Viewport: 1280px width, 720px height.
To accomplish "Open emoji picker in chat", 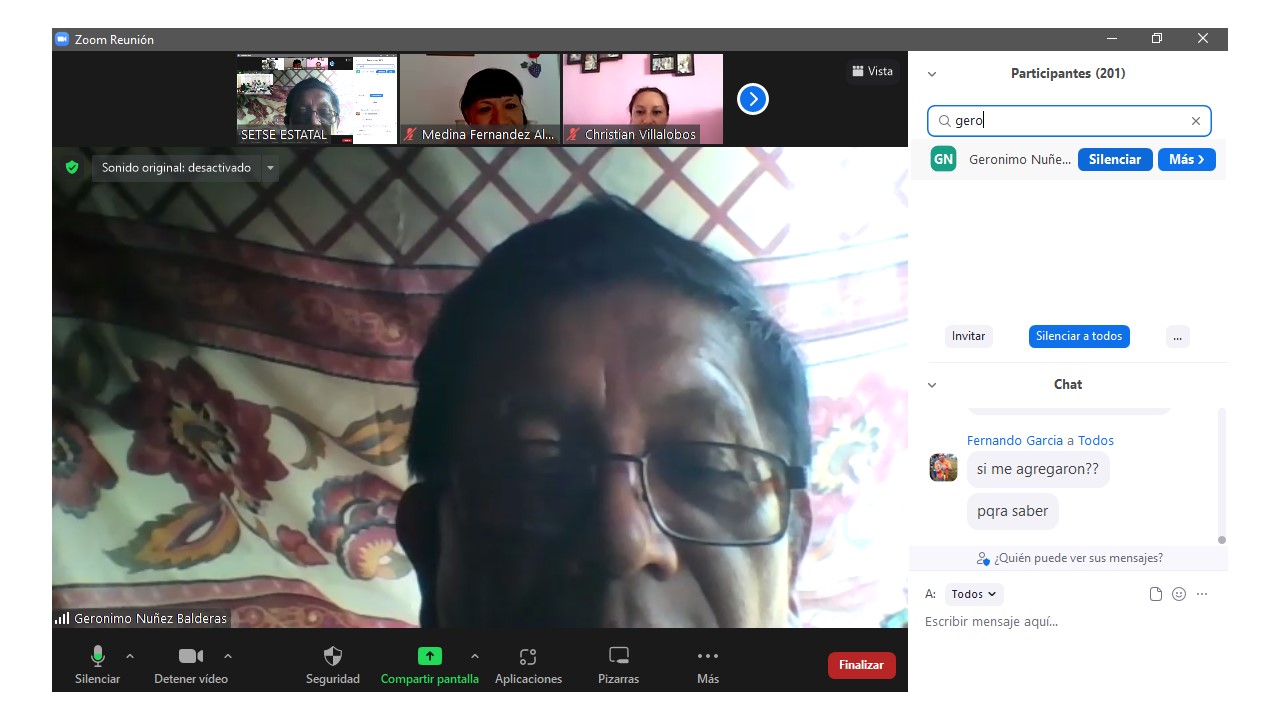I will (1179, 594).
